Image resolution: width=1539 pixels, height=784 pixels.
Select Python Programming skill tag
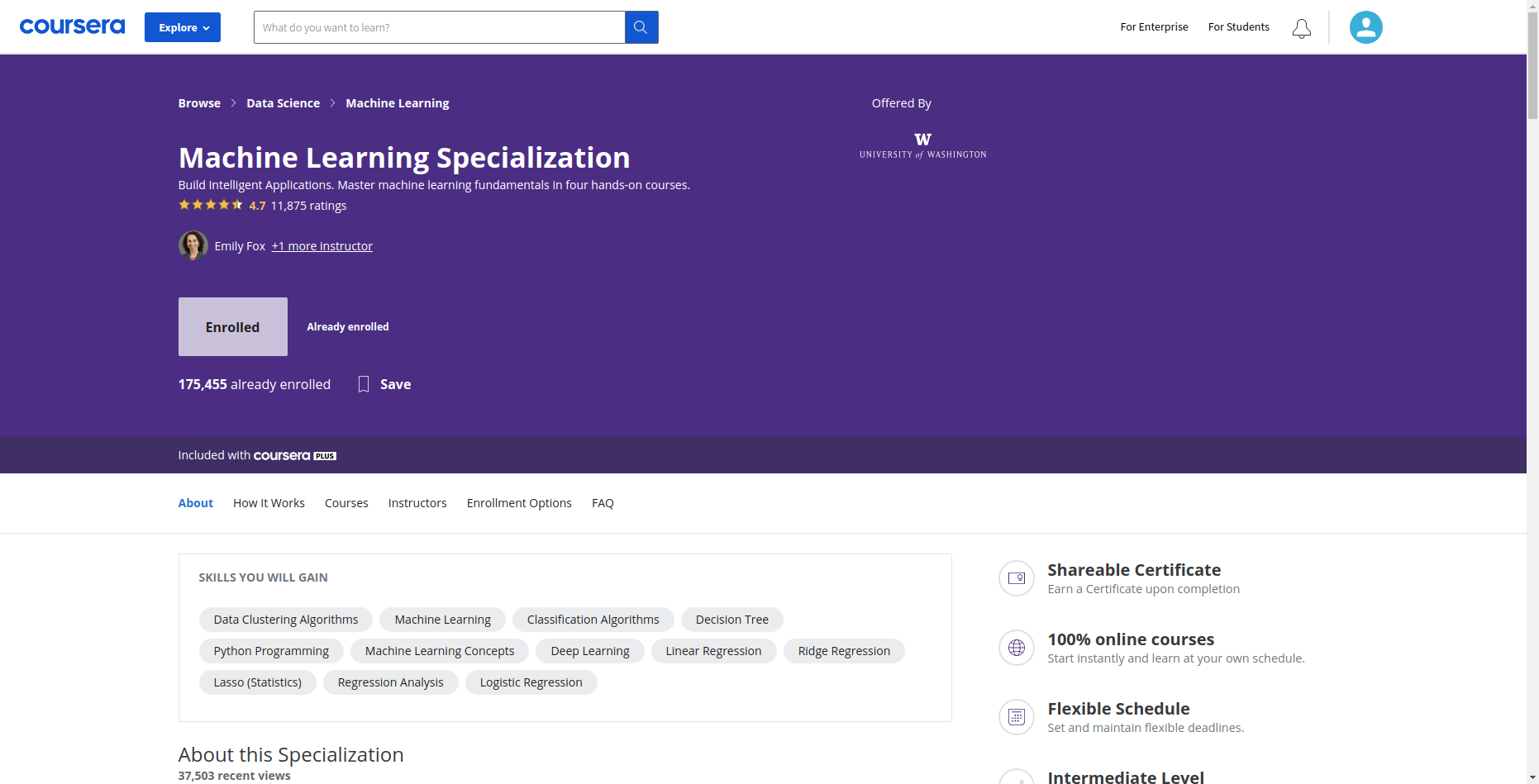[271, 651]
